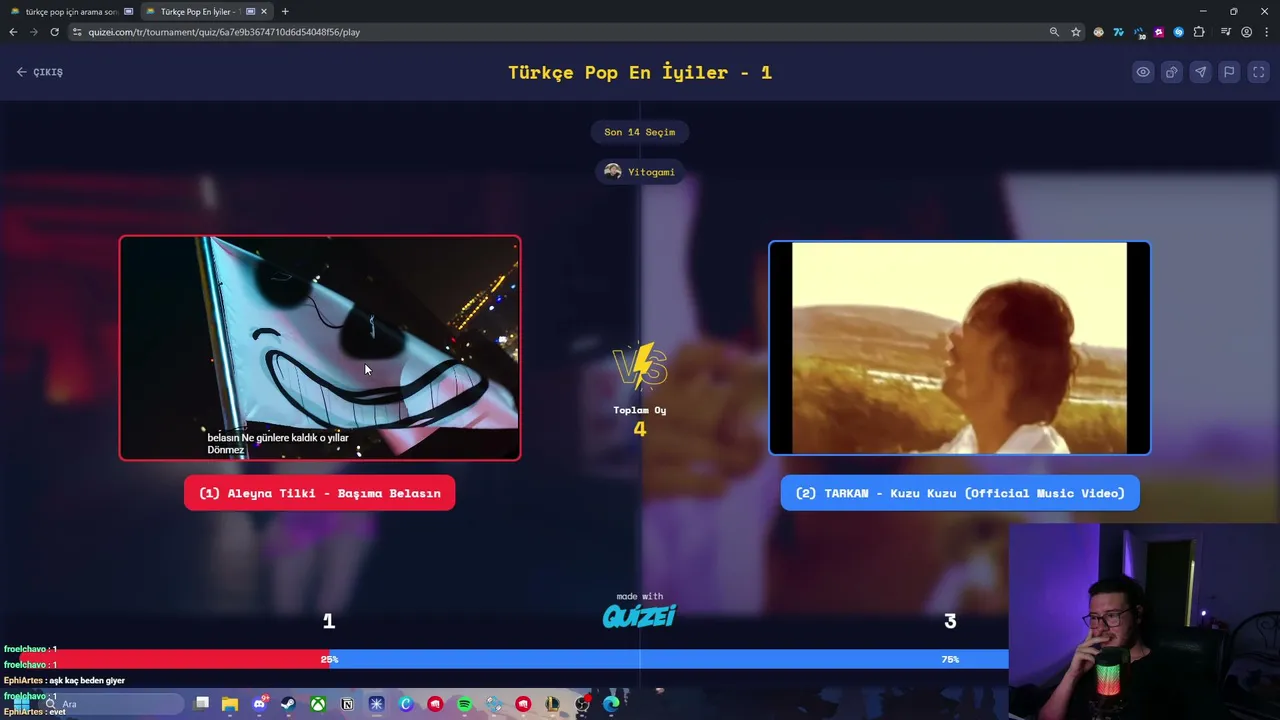Open Task View on the taskbar

202,704
